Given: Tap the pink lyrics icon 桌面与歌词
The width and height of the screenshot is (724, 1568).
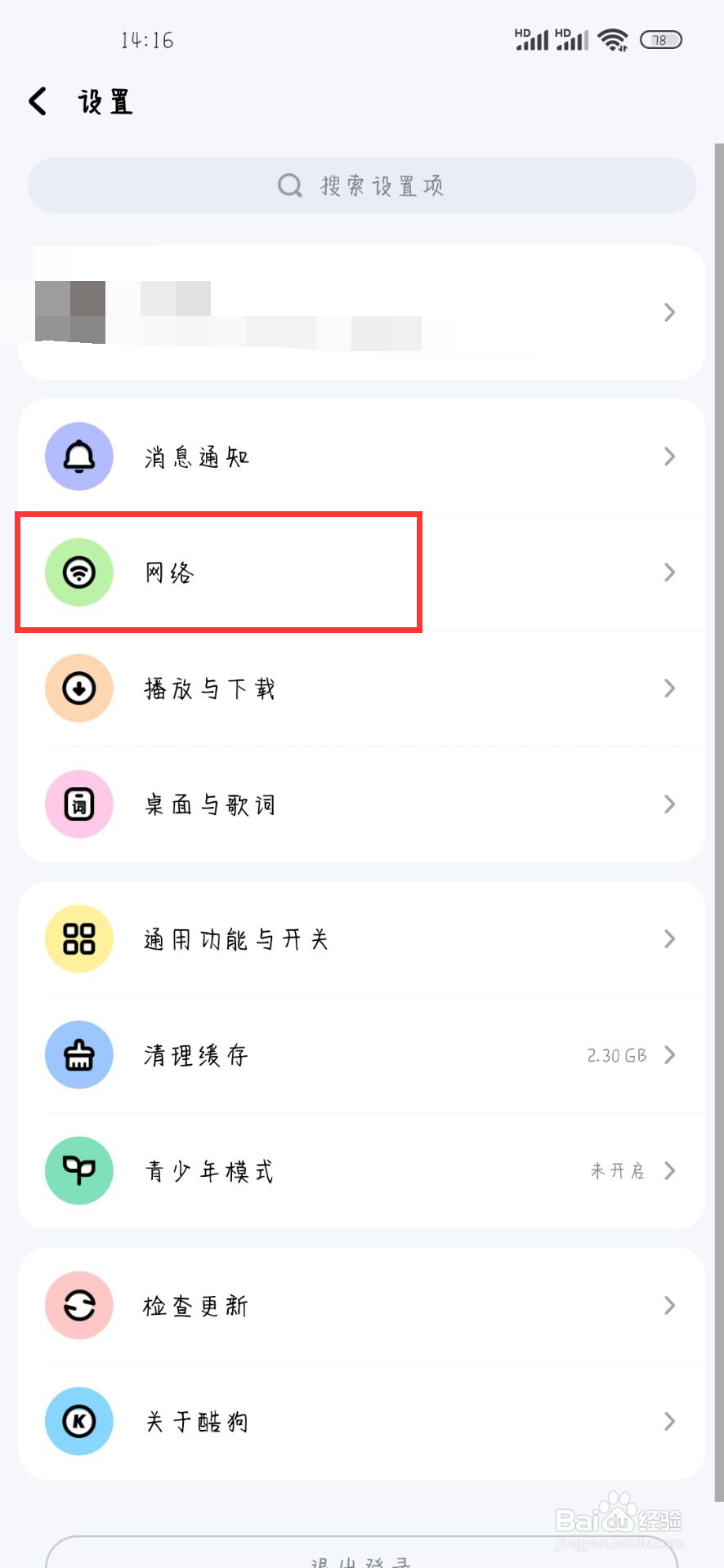Looking at the screenshot, I should (x=78, y=804).
